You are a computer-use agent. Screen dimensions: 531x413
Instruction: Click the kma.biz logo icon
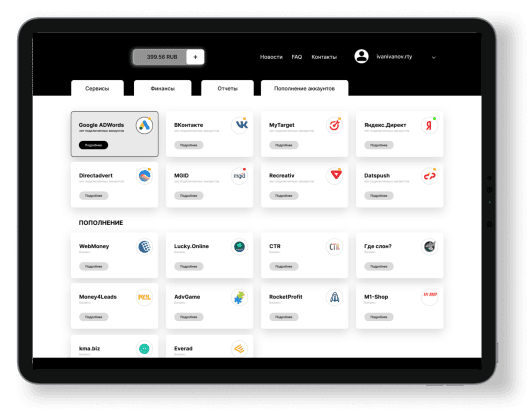click(x=144, y=349)
